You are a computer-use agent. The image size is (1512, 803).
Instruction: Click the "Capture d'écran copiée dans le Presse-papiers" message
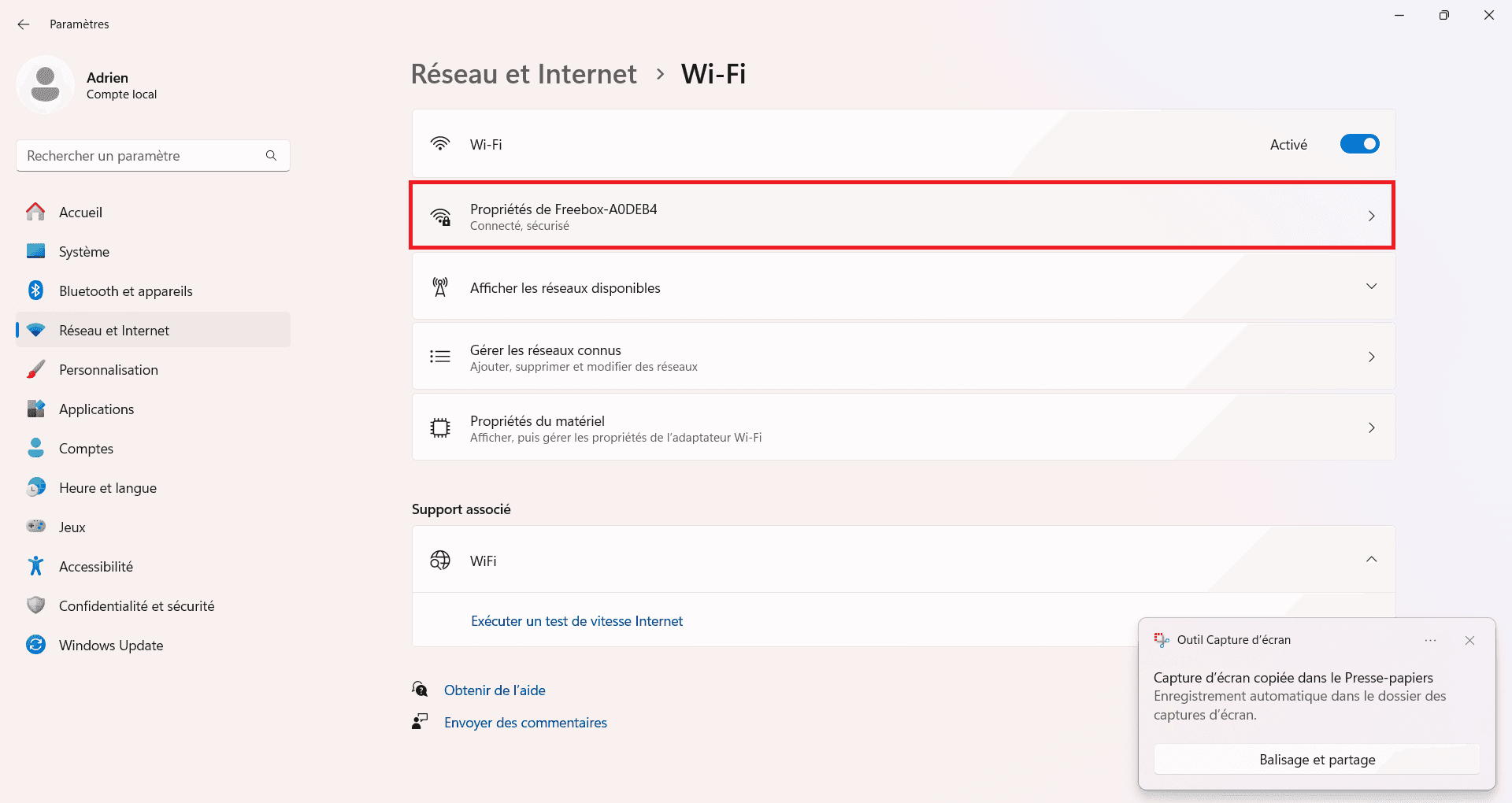click(1293, 678)
